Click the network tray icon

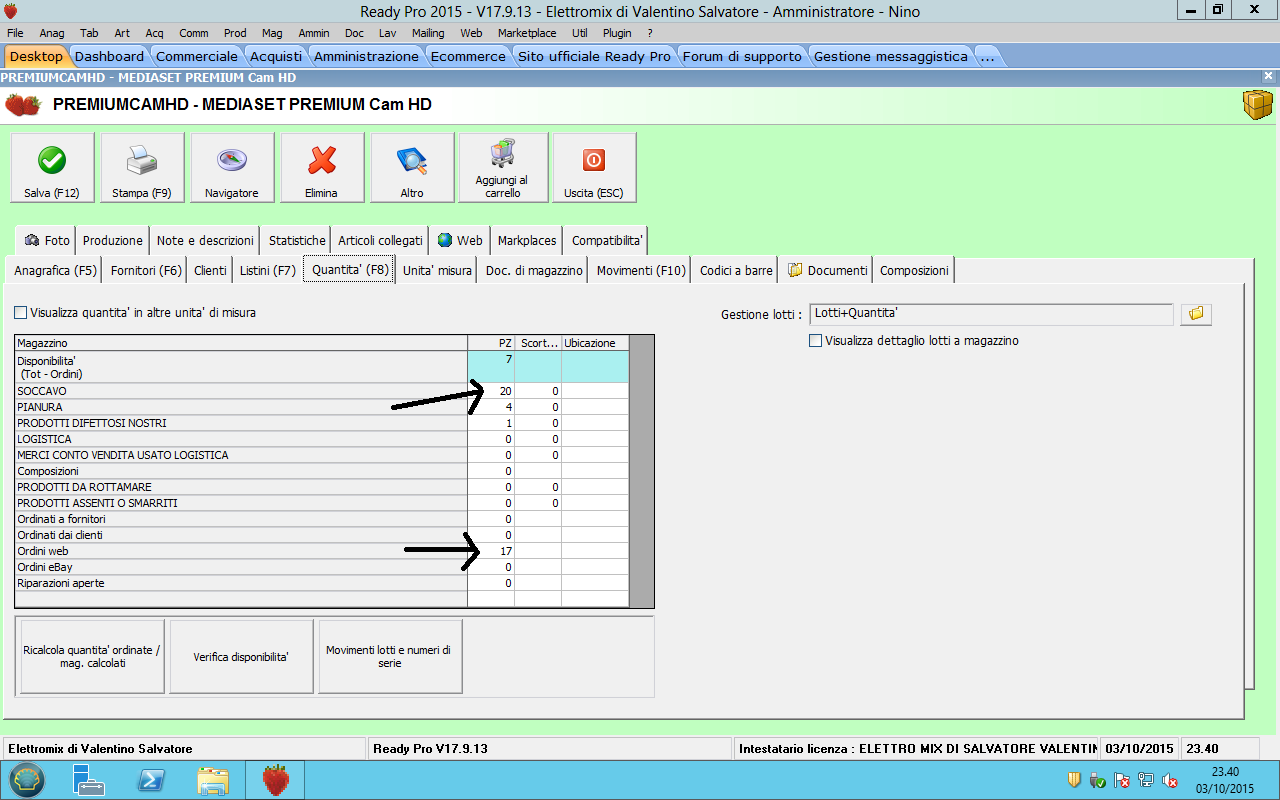pyautogui.click(x=1146, y=780)
